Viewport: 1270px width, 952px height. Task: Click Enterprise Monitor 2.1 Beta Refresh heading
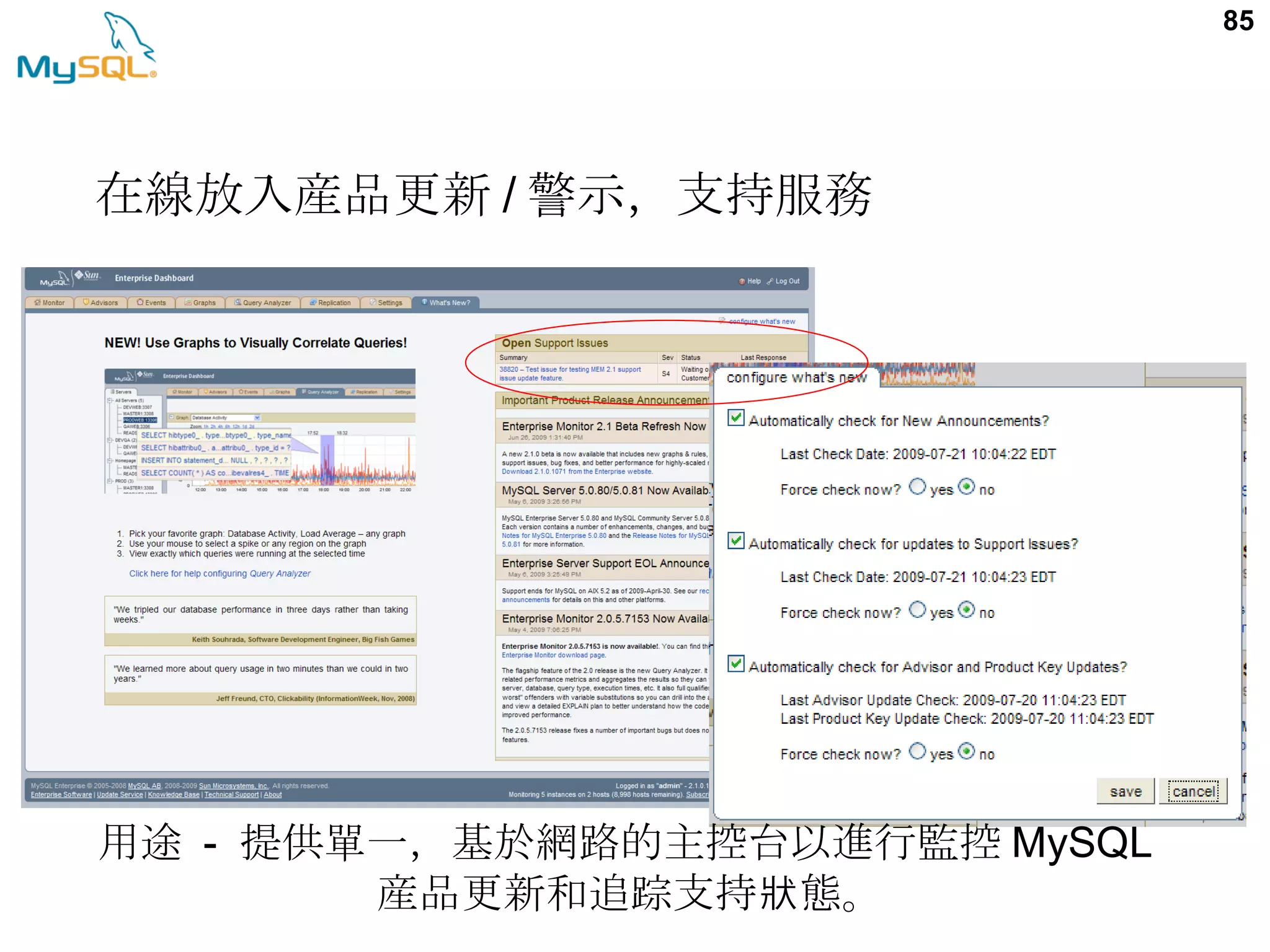604,426
